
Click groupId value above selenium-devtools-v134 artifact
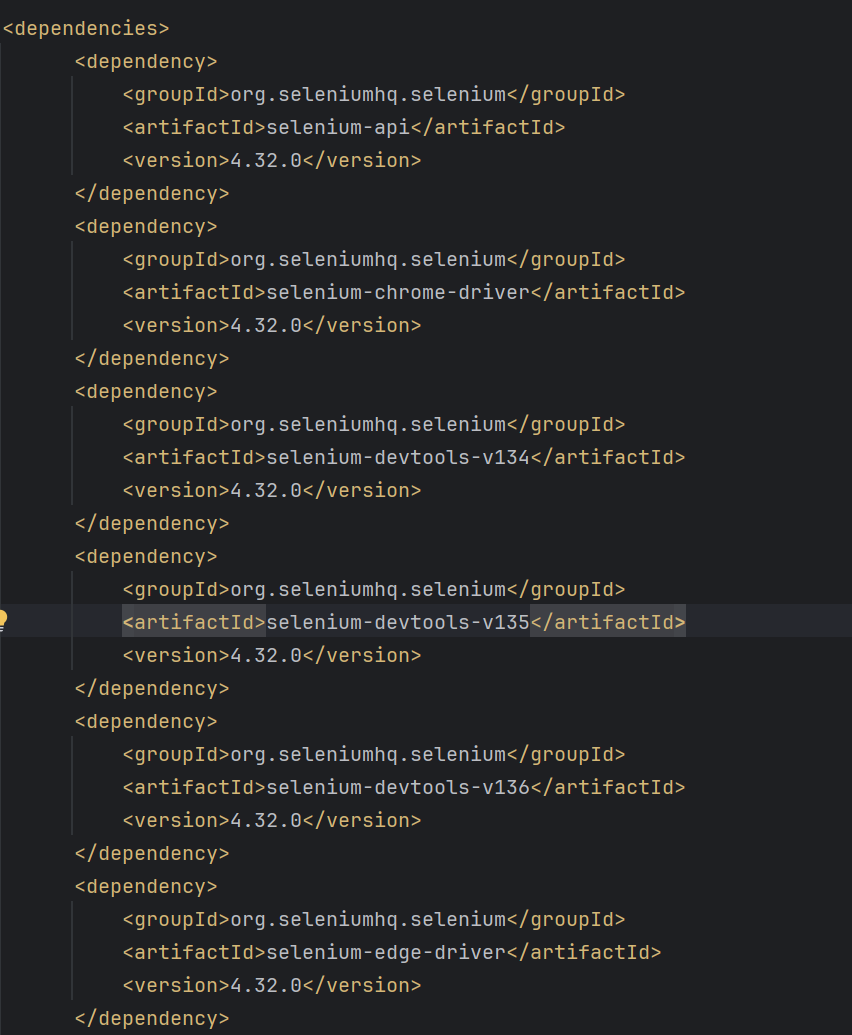368,424
